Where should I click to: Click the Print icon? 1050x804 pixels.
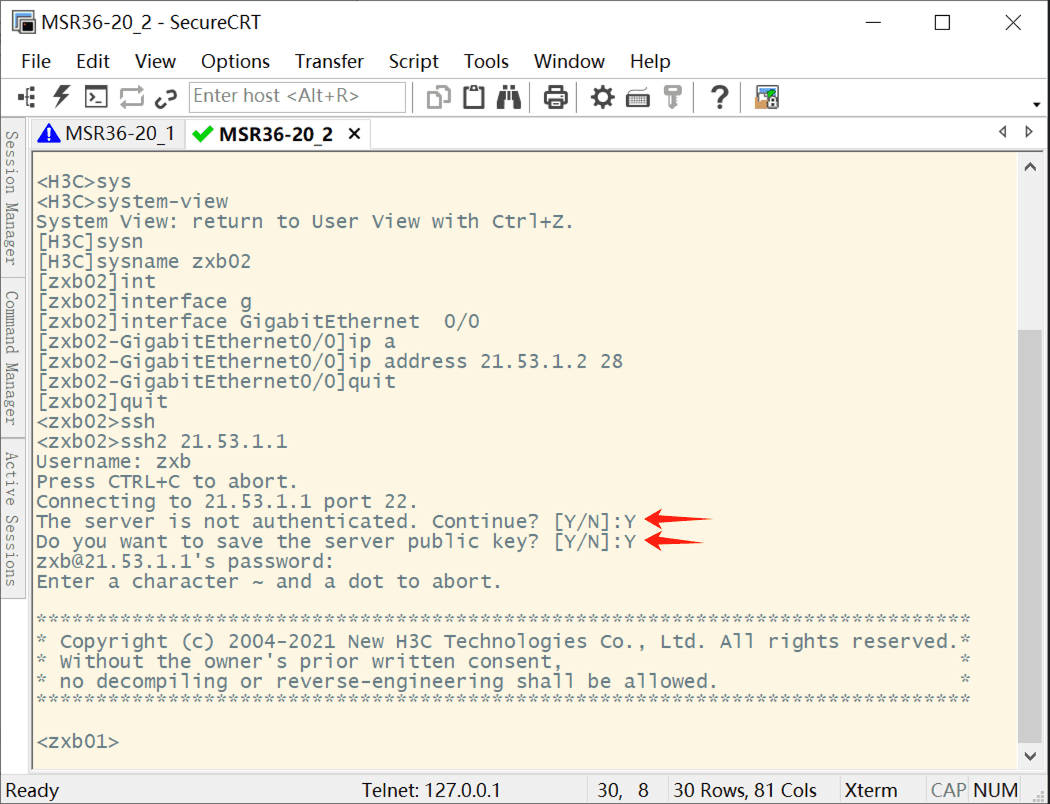click(555, 96)
